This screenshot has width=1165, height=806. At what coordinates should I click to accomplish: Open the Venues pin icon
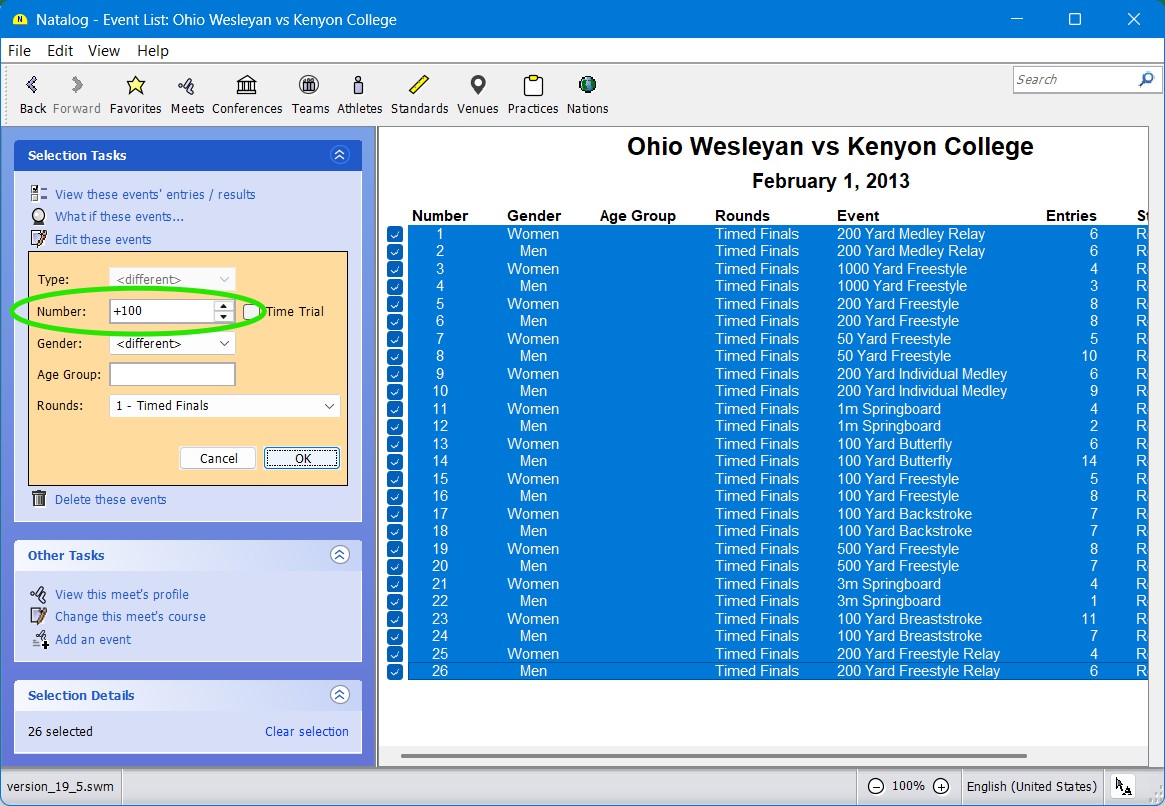478,94
